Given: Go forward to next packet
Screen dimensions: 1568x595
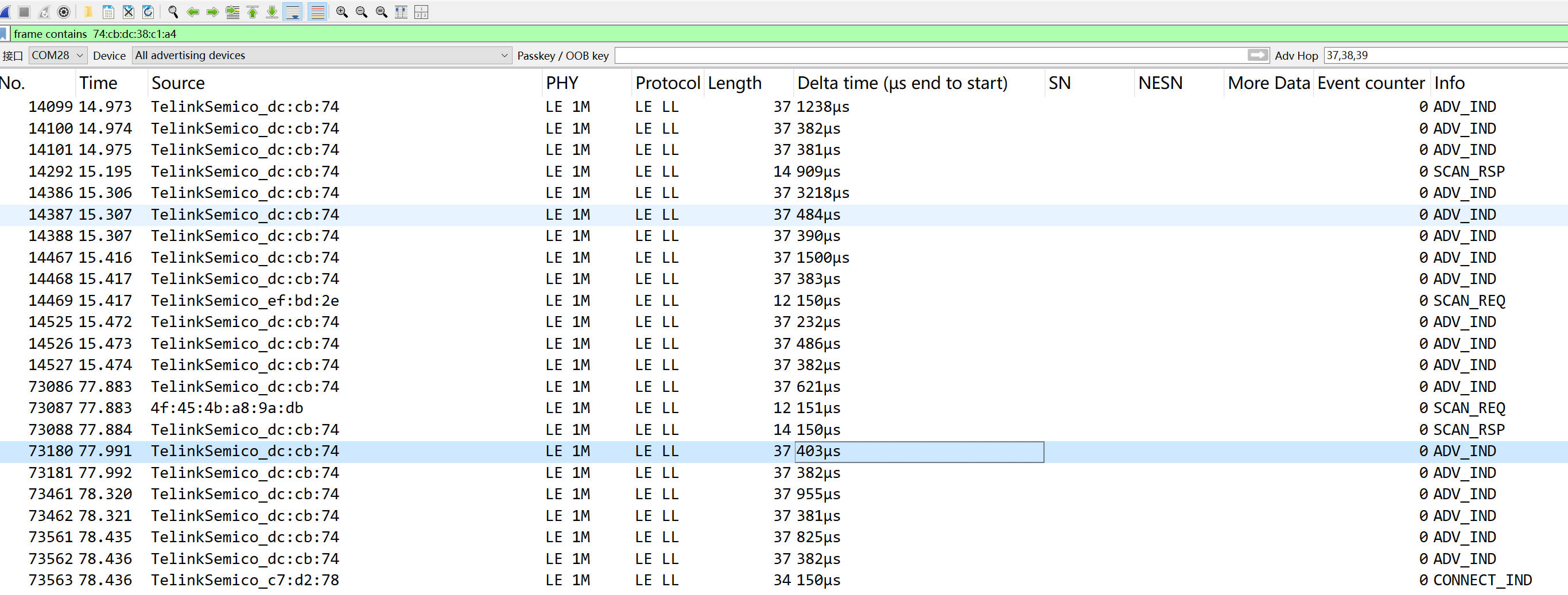Looking at the screenshot, I should tap(212, 11).
